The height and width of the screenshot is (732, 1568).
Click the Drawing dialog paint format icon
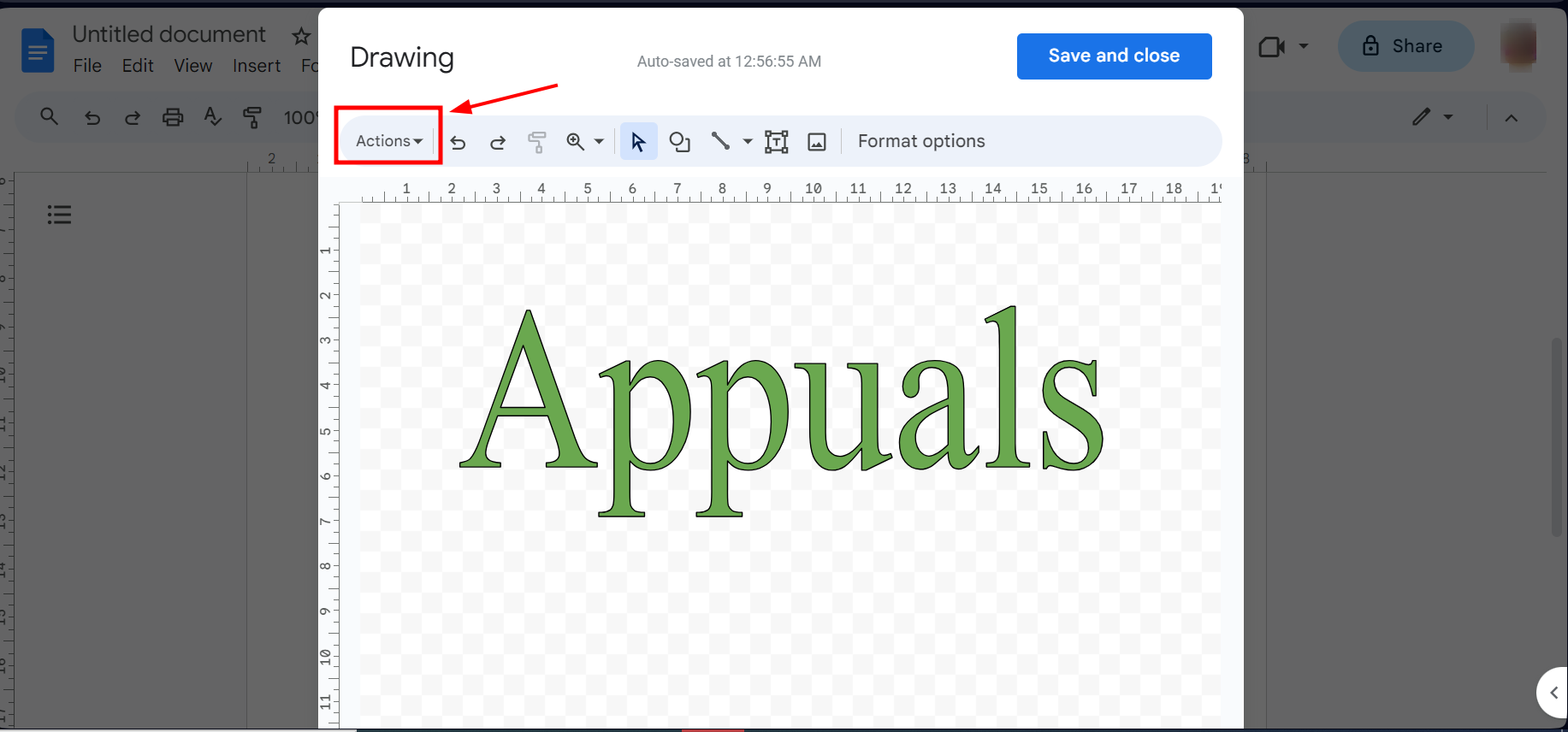pos(537,142)
